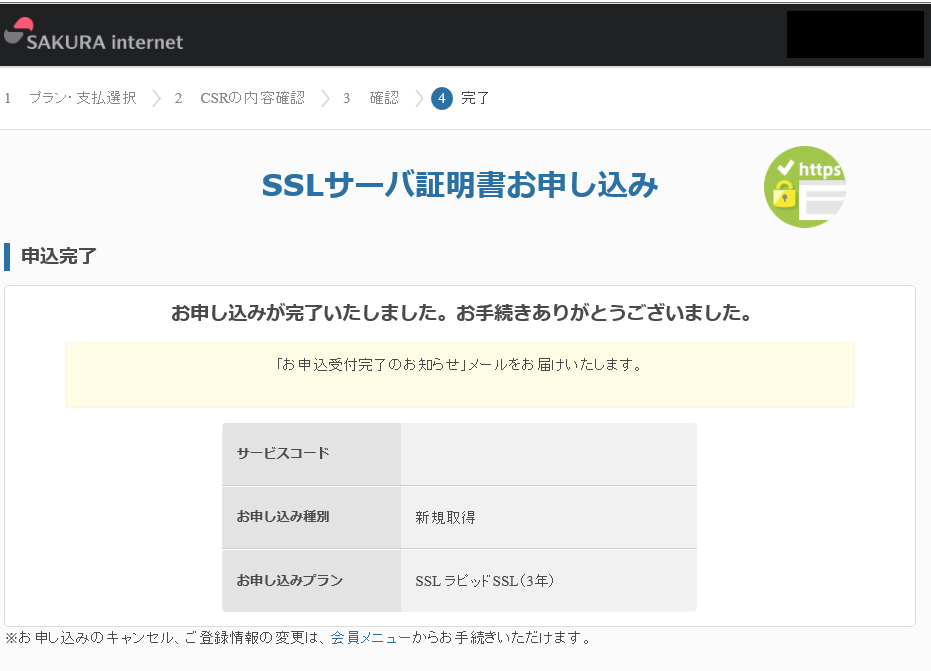Click the https lock badge icon

pyautogui.click(x=805, y=187)
